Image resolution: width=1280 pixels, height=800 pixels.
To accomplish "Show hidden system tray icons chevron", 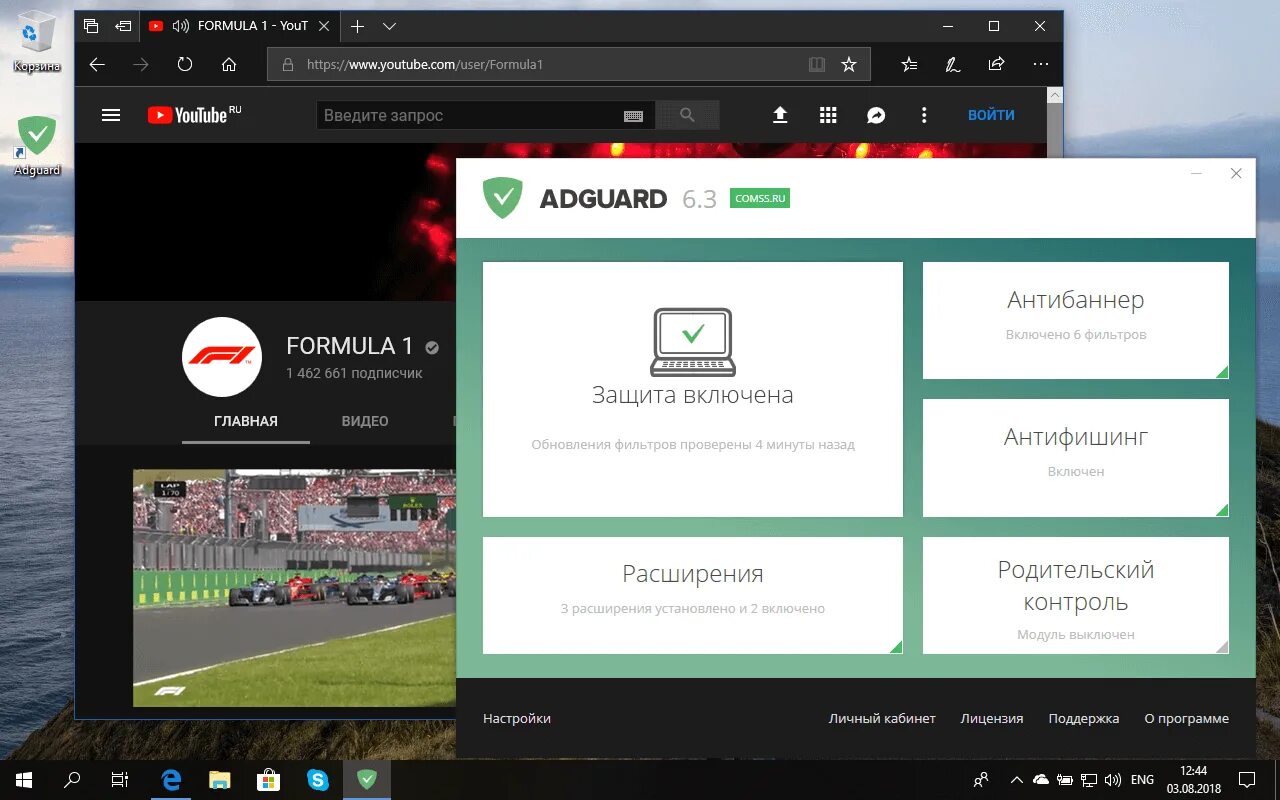I will [x=1017, y=780].
